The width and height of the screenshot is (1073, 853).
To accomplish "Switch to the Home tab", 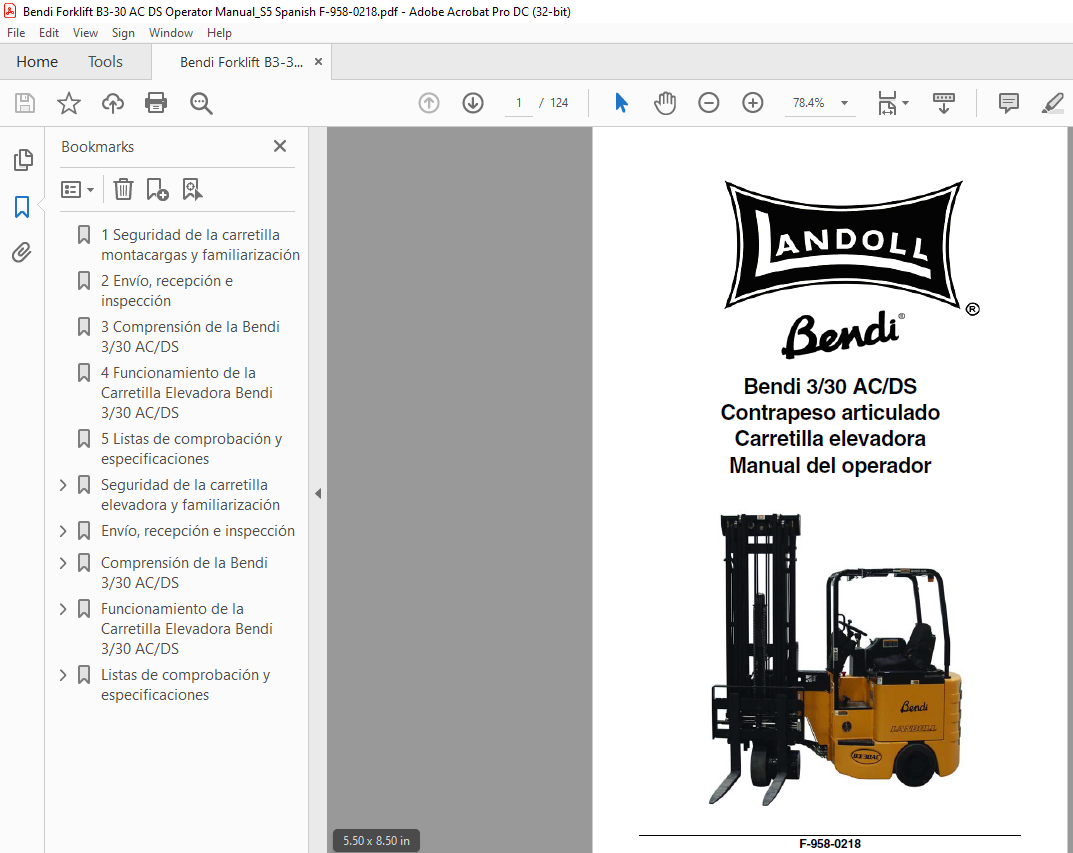I will (x=37, y=62).
